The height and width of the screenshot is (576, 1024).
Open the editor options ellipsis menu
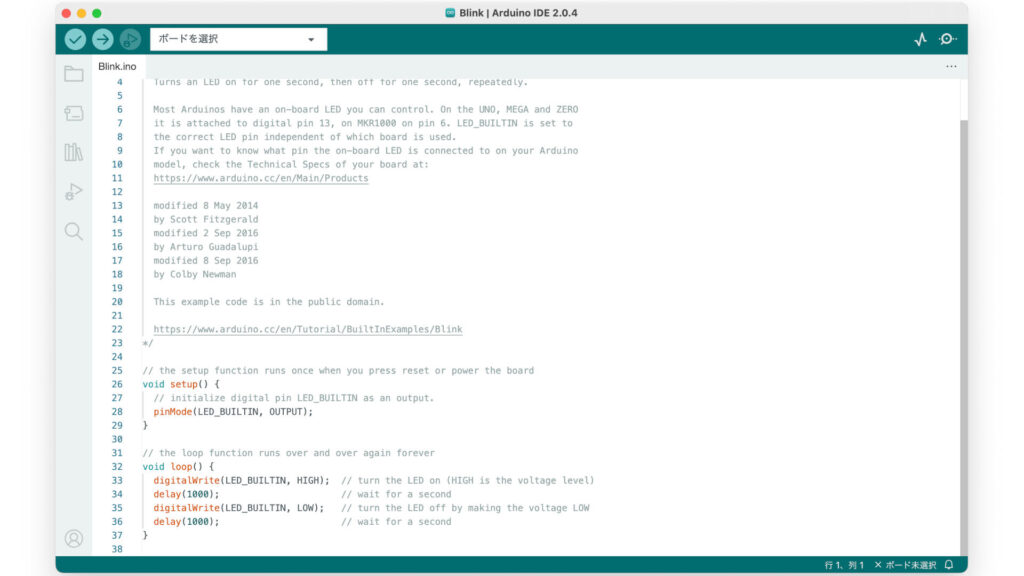[x=951, y=65]
